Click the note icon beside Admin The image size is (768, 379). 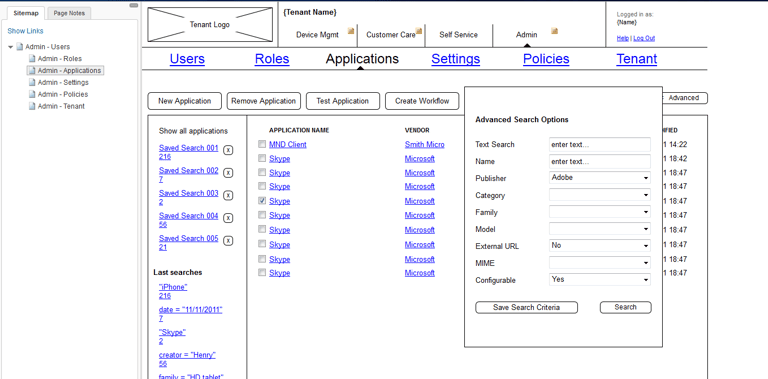tap(554, 31)
